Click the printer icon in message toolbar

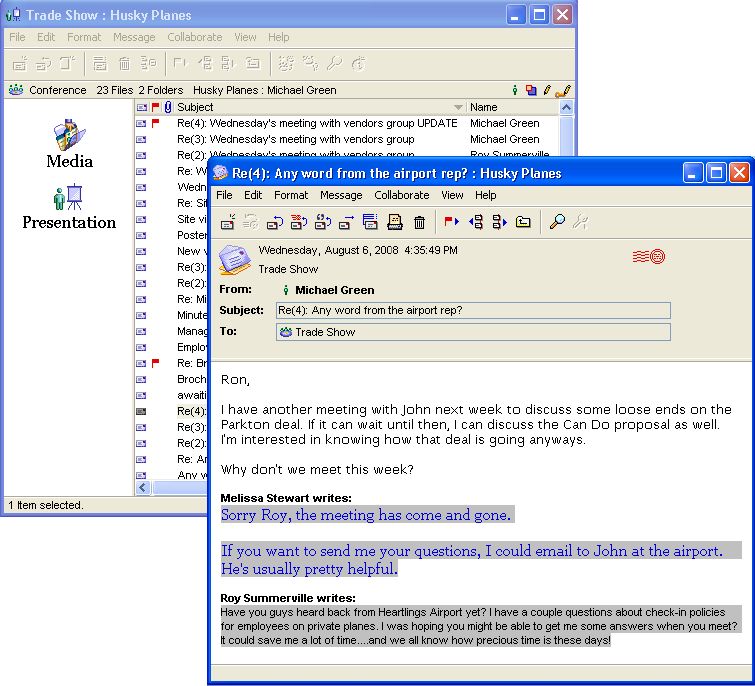[395, 222]
